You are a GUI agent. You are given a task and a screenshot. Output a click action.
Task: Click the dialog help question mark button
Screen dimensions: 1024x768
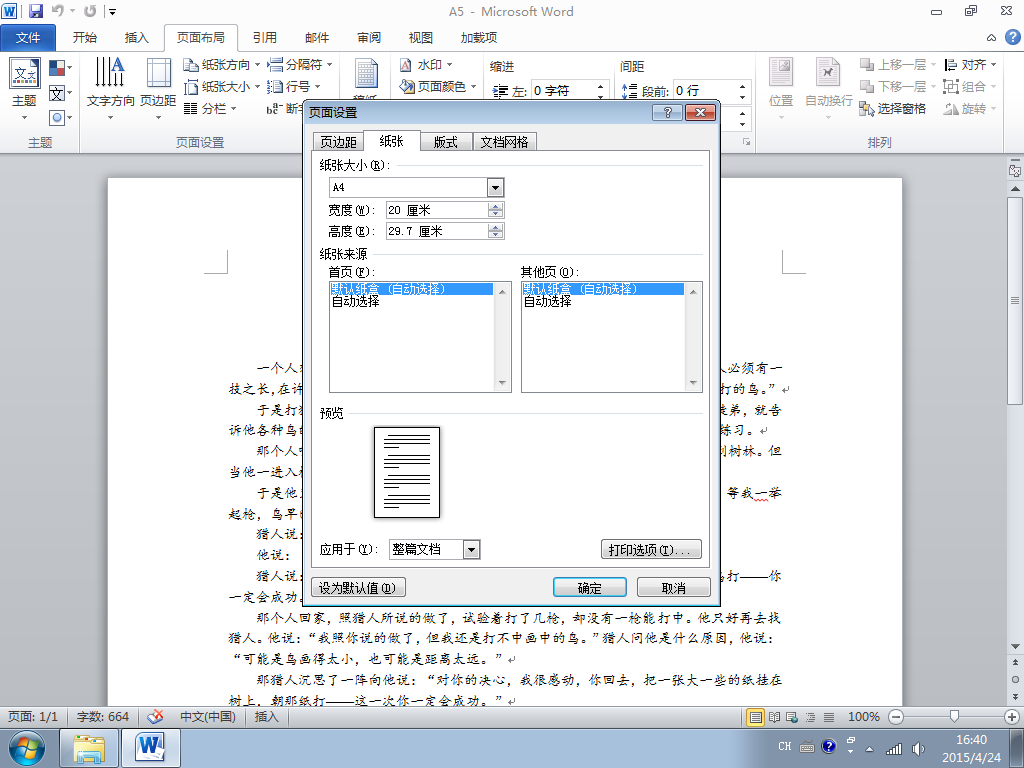(667, 112)
